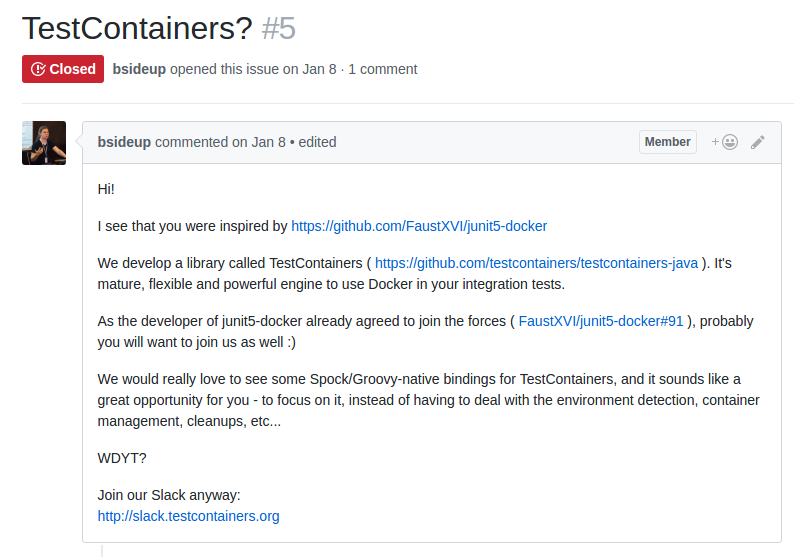This screenshot has height=557, width=794.
Task: Select the issue title 'TestContainers?'
Action: tap(137, 28)
